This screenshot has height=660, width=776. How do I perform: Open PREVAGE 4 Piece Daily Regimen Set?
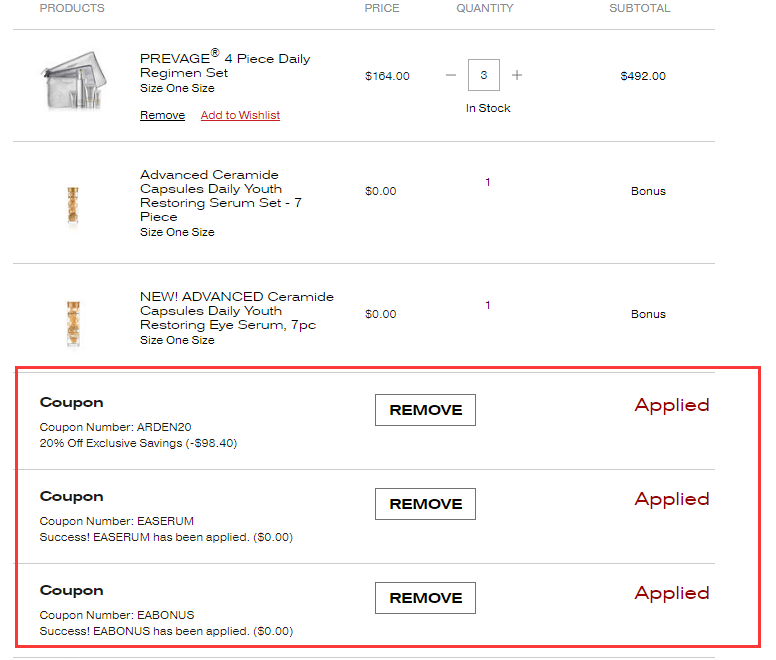tap(225, 66)
